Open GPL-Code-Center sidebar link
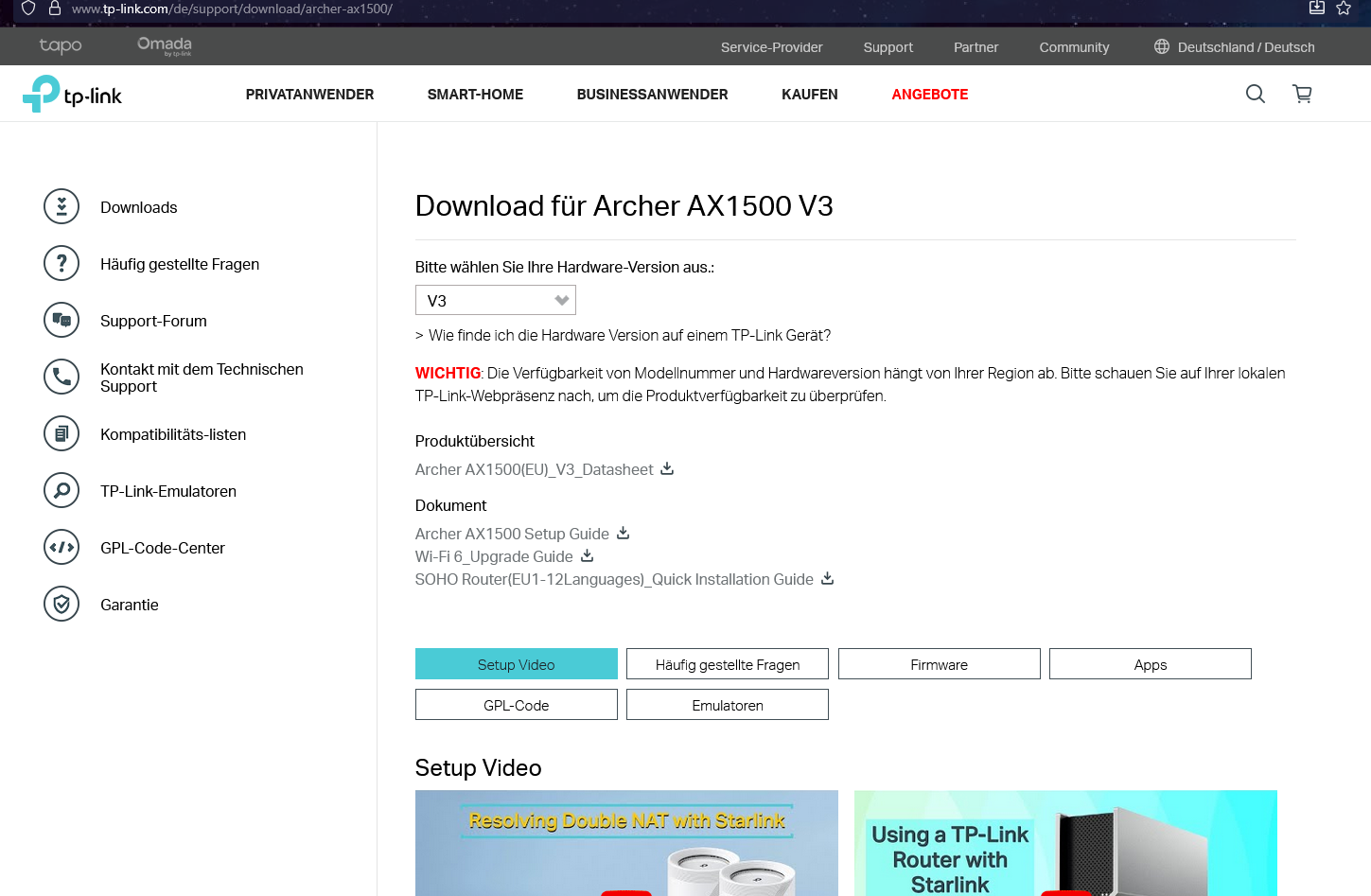The height and width of the screenshot is (896, 1371). [163, 548]
